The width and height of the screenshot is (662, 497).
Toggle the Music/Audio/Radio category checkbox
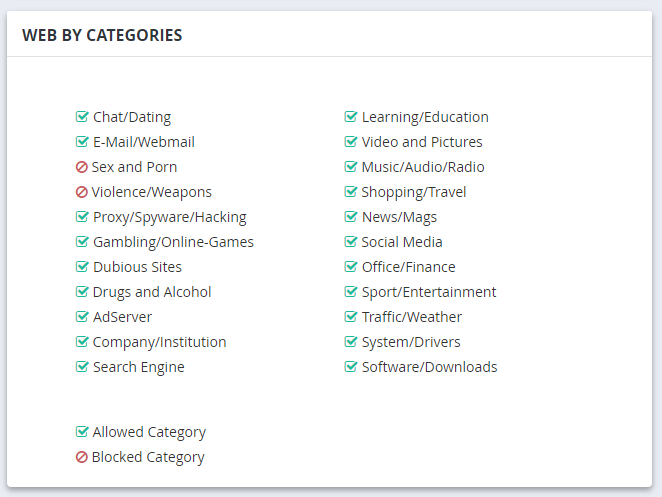coord(351,167)
